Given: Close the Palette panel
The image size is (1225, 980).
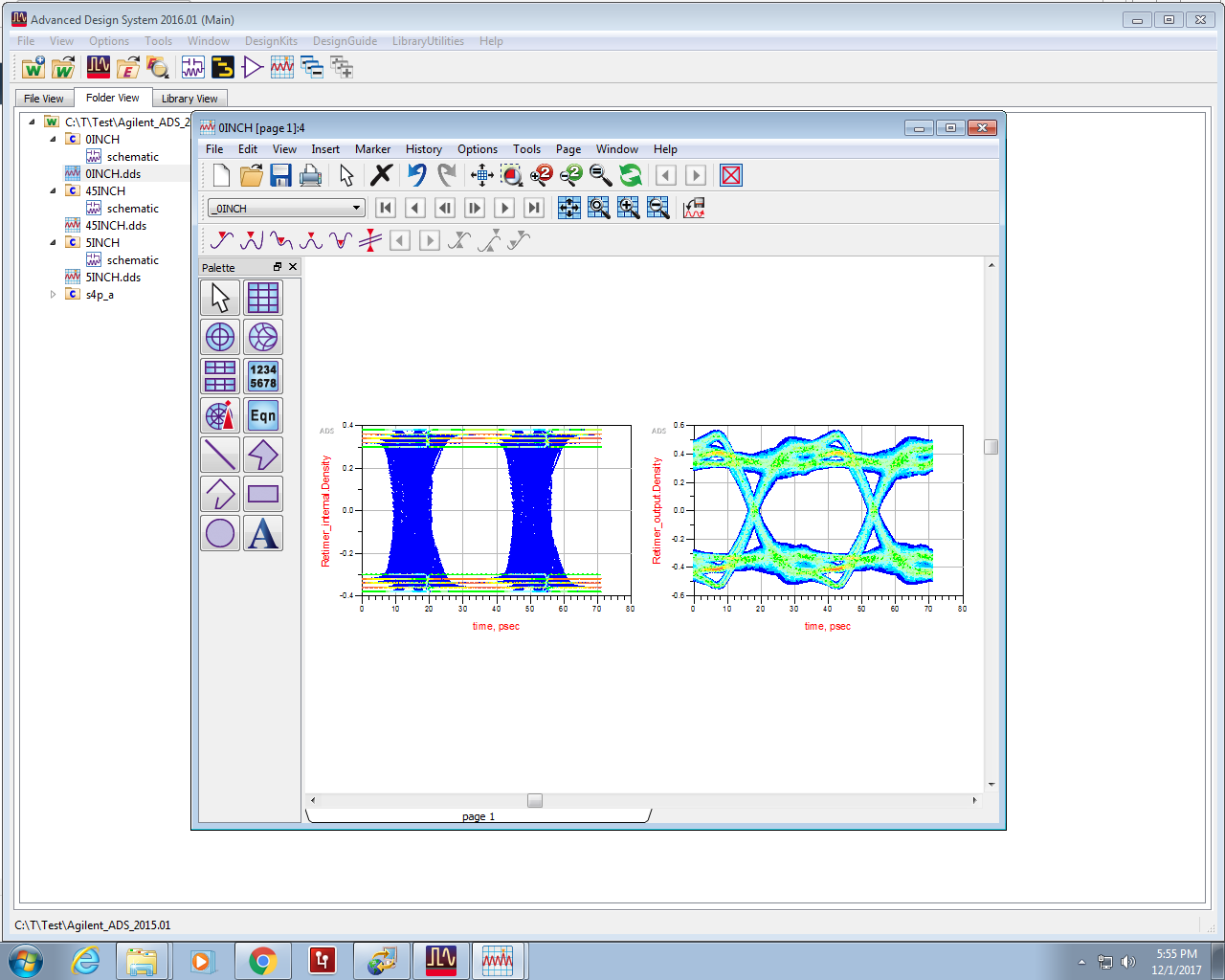Looking at the screenshot, I should tap(293, 267).
